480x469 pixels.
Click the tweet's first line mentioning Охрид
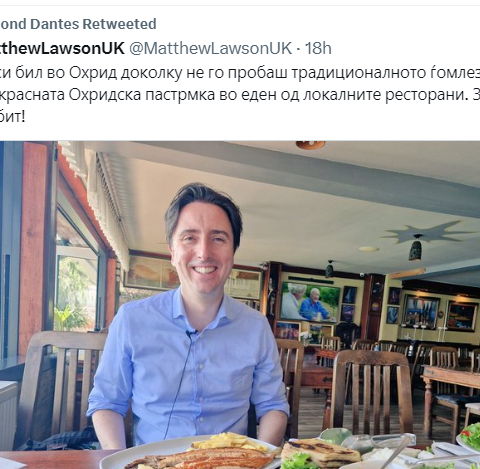pyautogui.click(x=240, y=72)
